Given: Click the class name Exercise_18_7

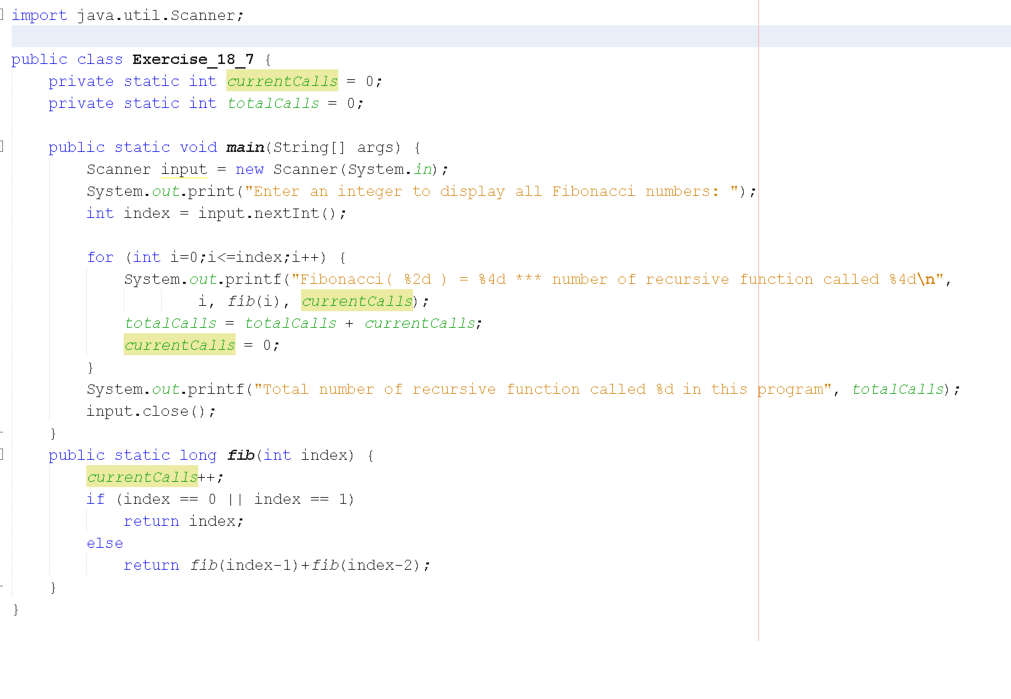Looking at the screenshot, I should pyautogui.click(x=192, y=59).
